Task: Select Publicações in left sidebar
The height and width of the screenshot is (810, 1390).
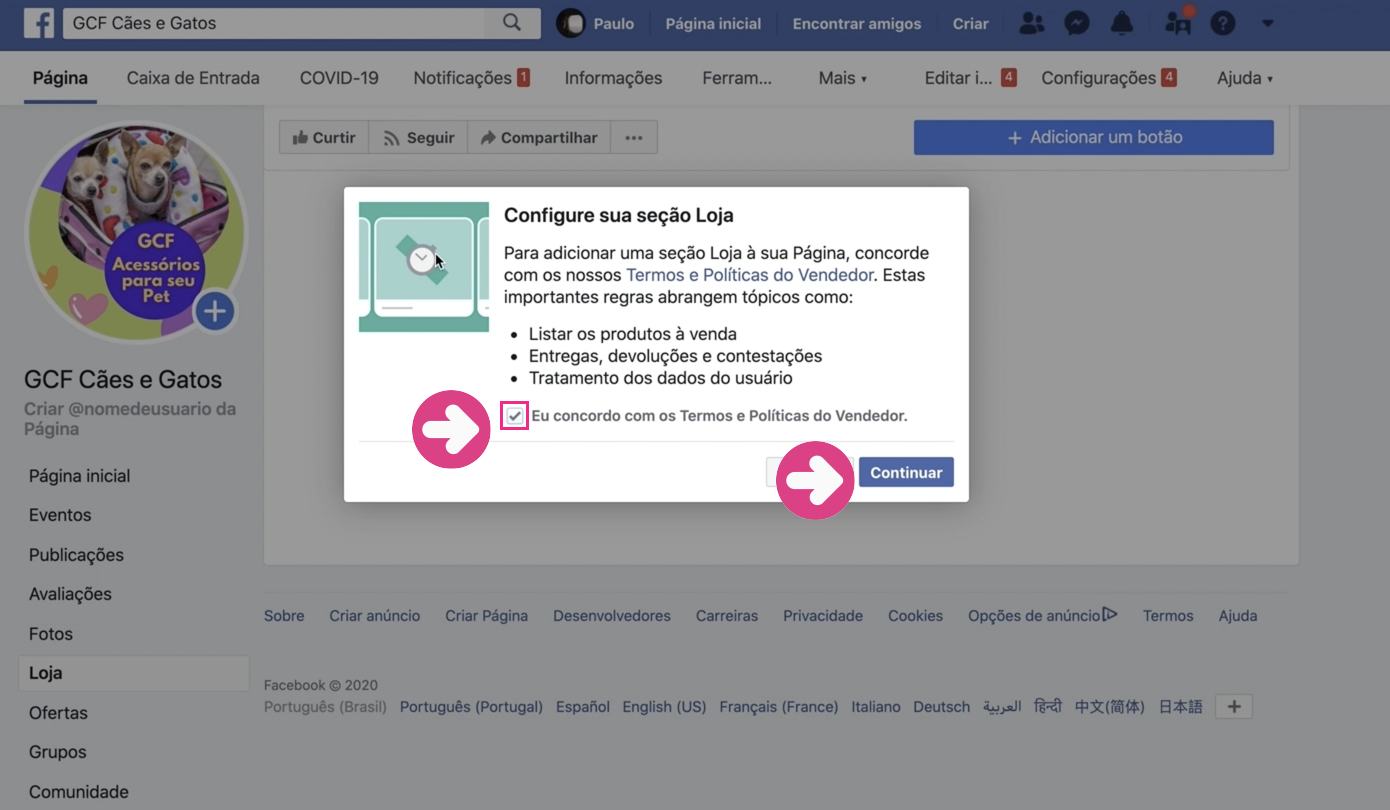Action: pyautogui.click(x=76, y=555)
